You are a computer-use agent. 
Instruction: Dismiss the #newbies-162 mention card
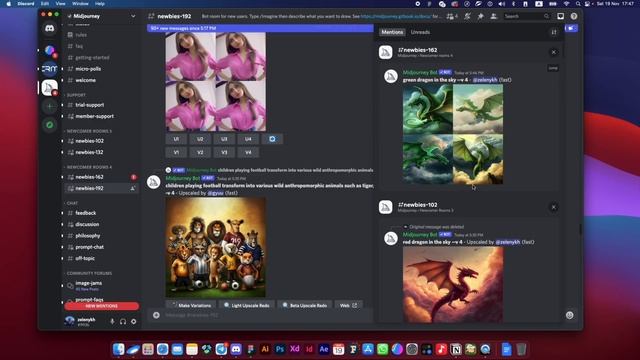[553, 52]
